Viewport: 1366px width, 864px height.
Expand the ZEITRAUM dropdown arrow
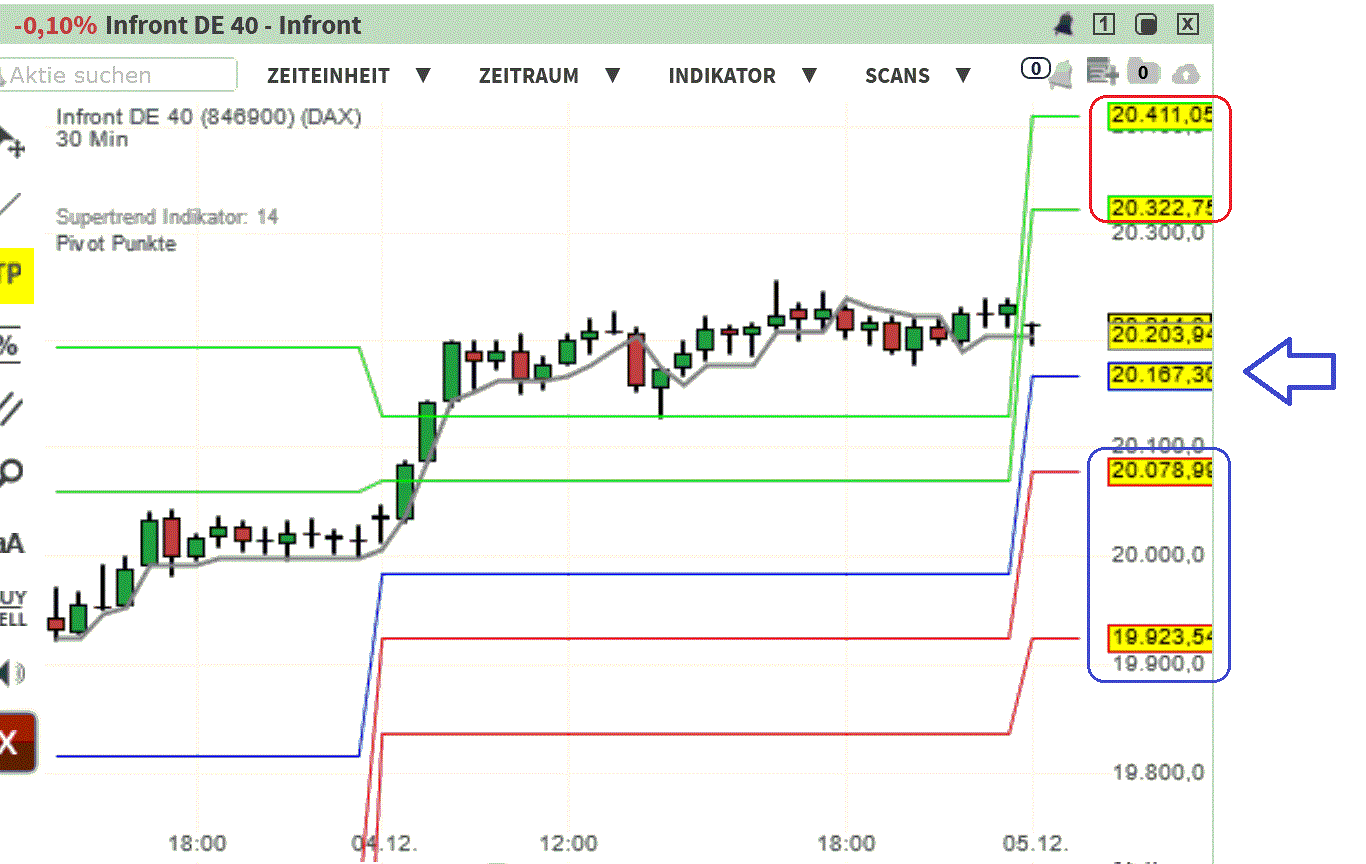[x=612, y=75]
